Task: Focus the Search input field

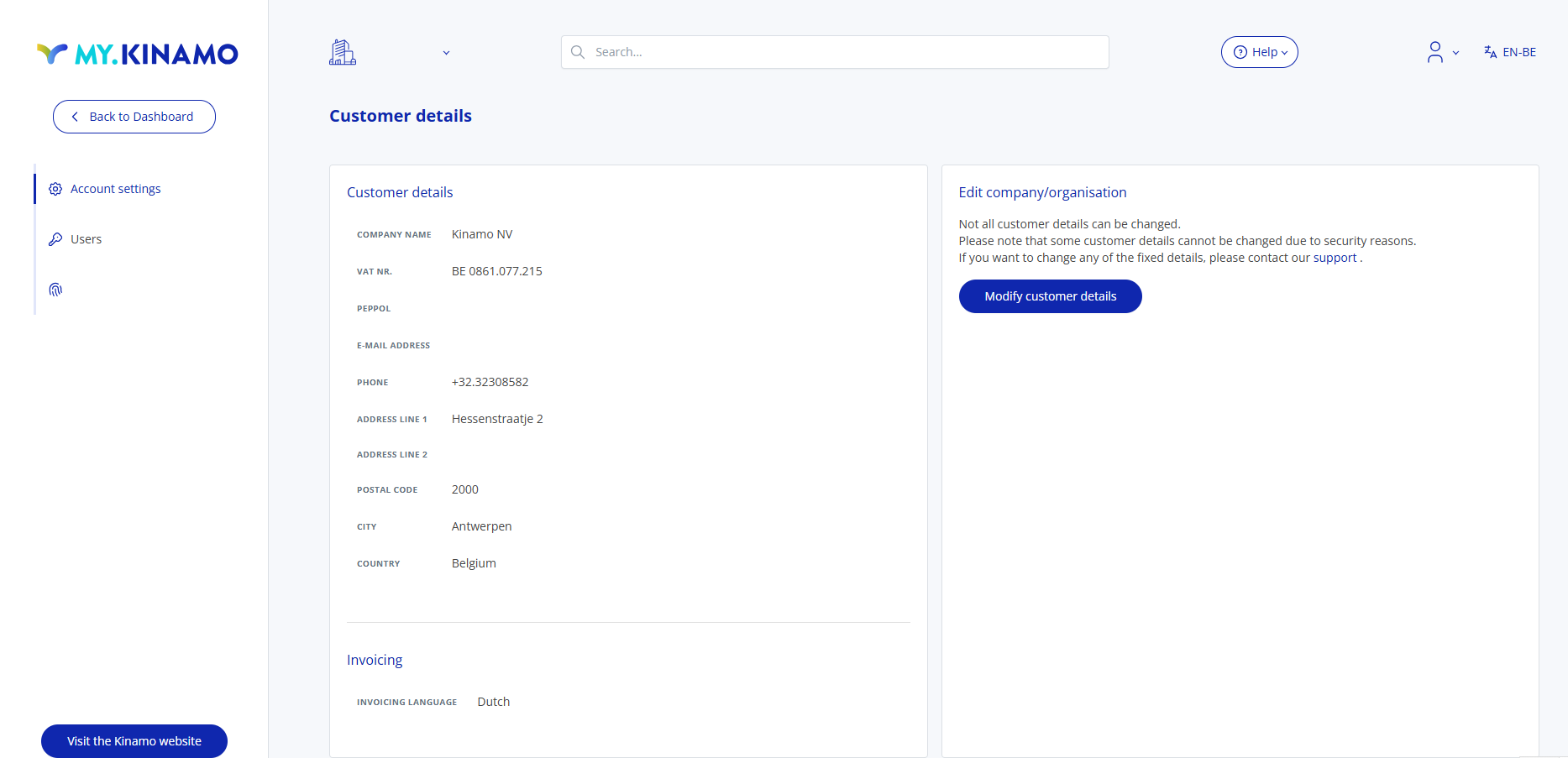Action: [x=835, y=52]
